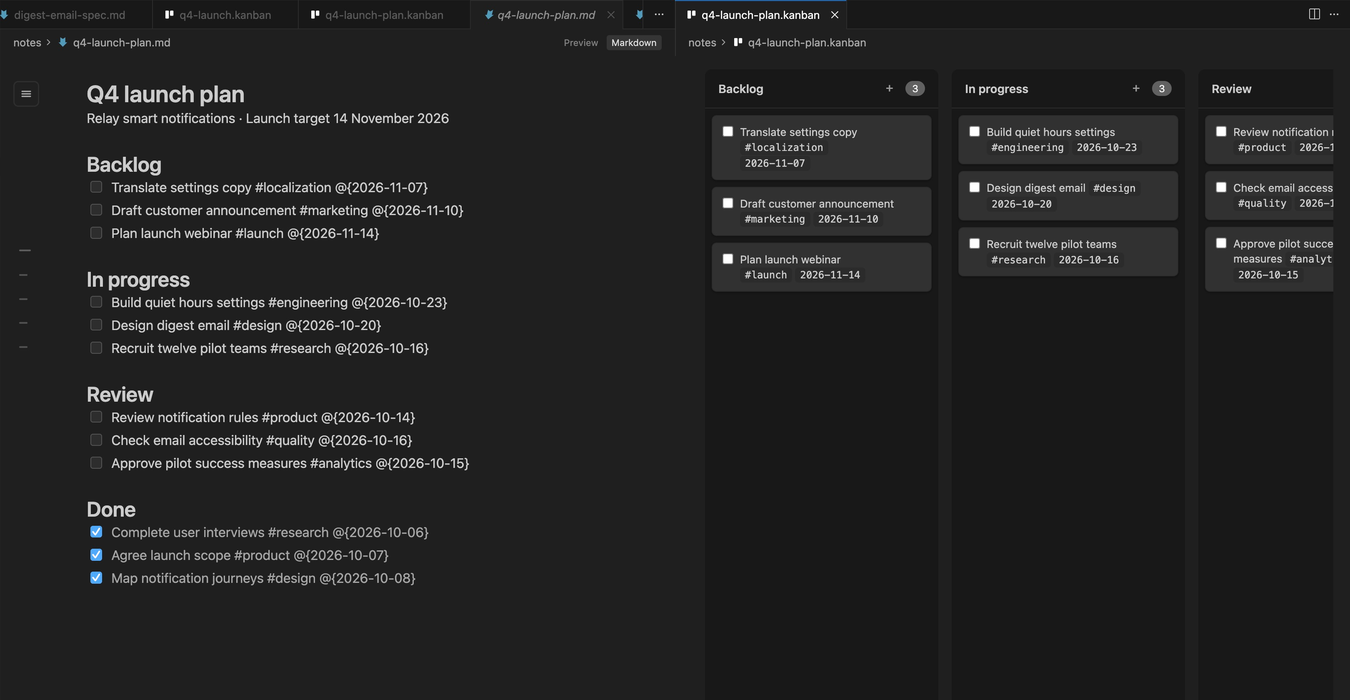1350x700 pixels.
Task: Check Recruit twelve pilot teams in markdown list
Action: point(96,348)
